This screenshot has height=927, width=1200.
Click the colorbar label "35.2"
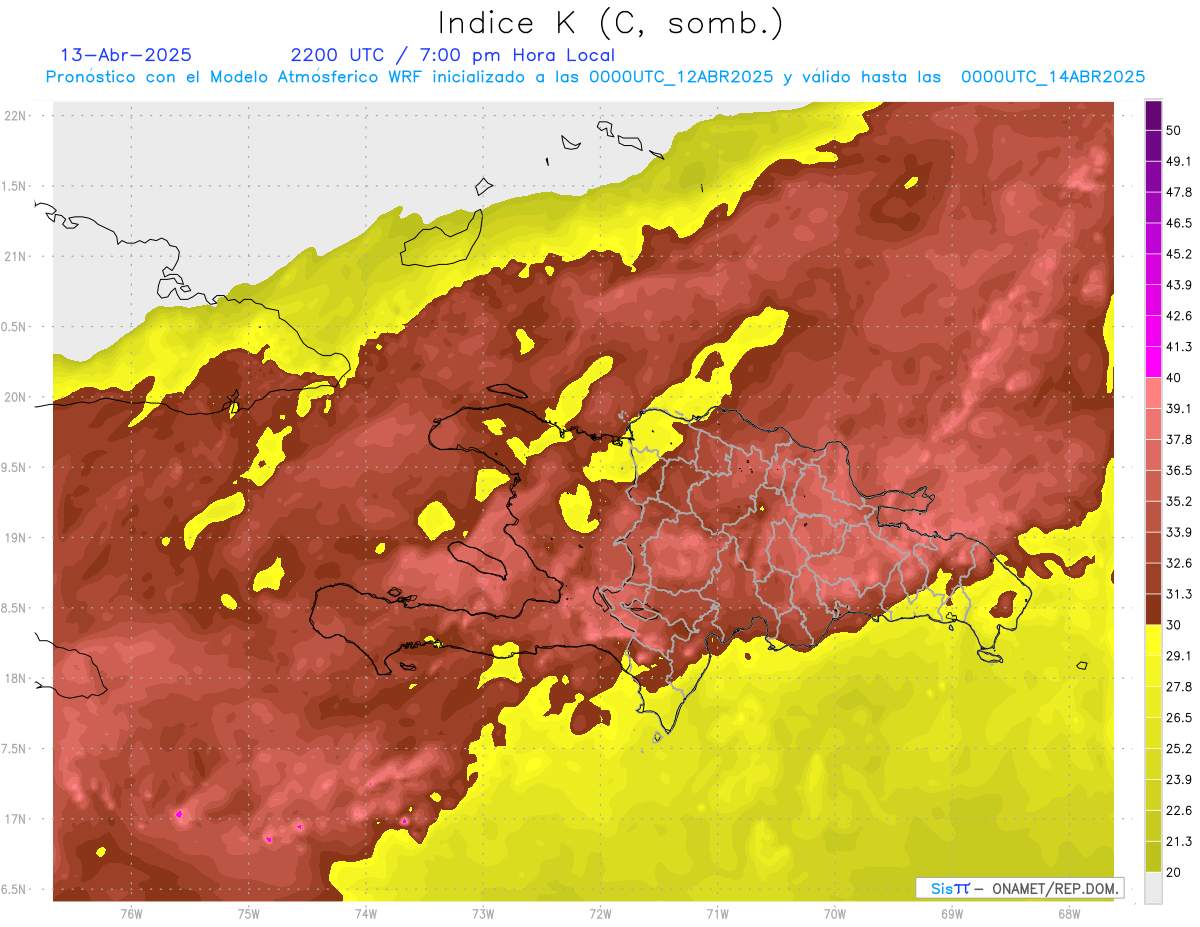coord(1178,501)
